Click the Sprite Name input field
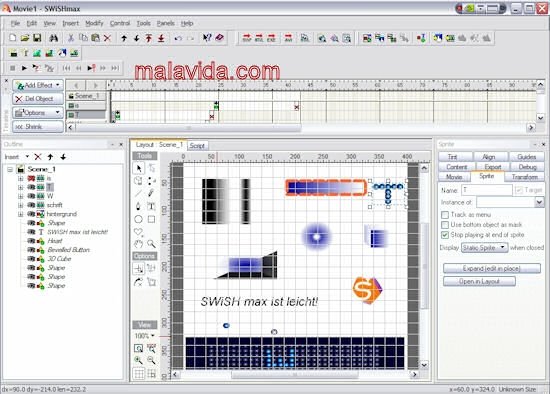The image size is (550, 394). tap(487, 190)
